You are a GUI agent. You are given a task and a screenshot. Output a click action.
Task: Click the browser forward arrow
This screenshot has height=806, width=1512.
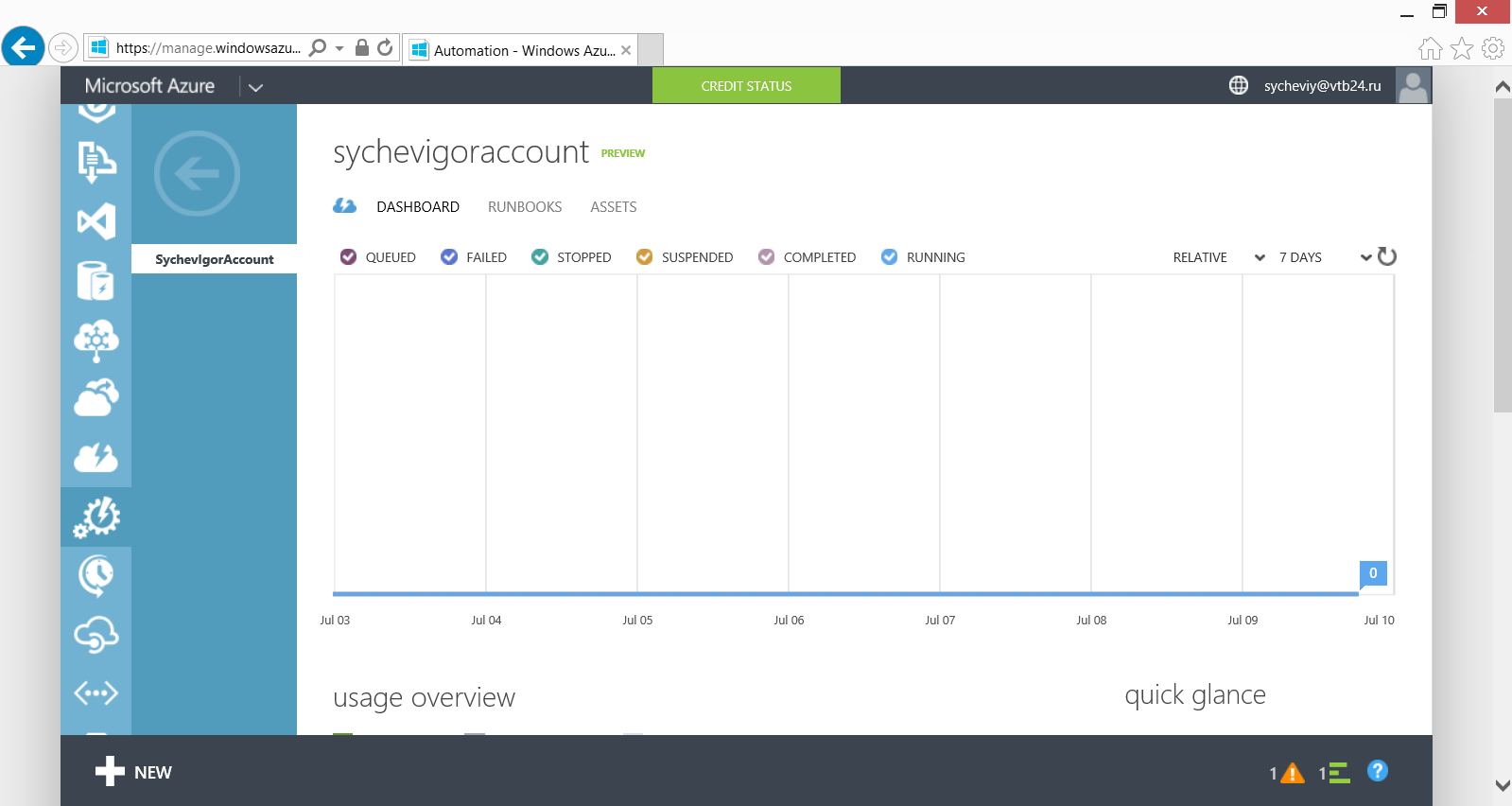click(63, 47)
